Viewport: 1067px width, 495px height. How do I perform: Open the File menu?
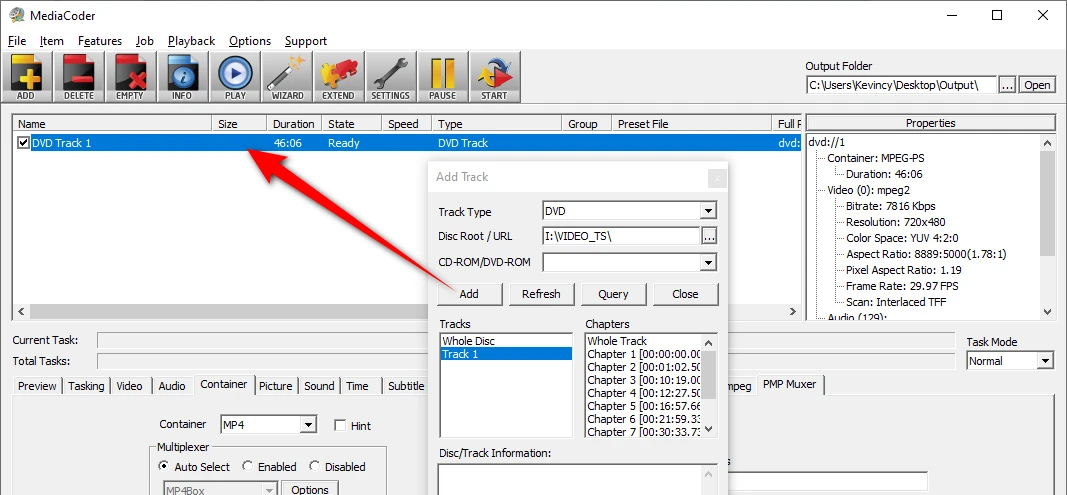17,41
